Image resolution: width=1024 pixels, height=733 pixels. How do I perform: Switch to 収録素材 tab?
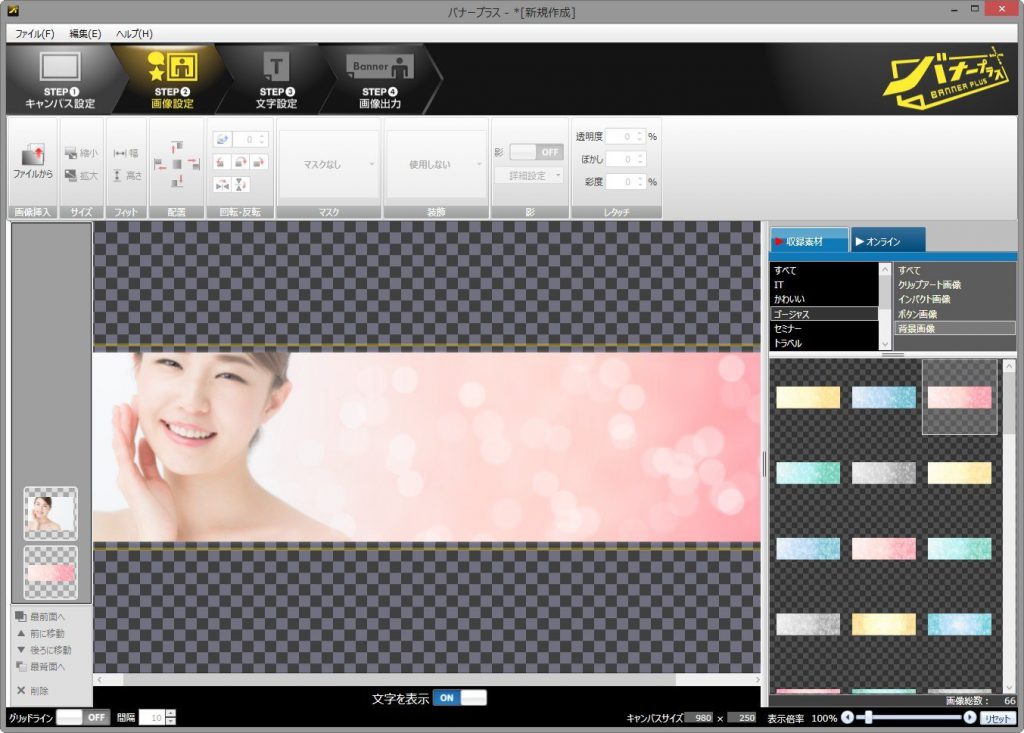pyautogui.click(x=808, y=240)
